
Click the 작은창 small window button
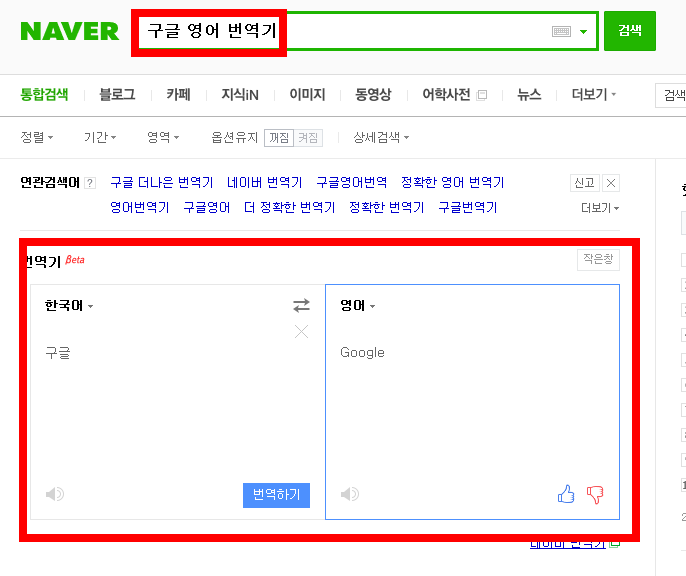(598, 260)
